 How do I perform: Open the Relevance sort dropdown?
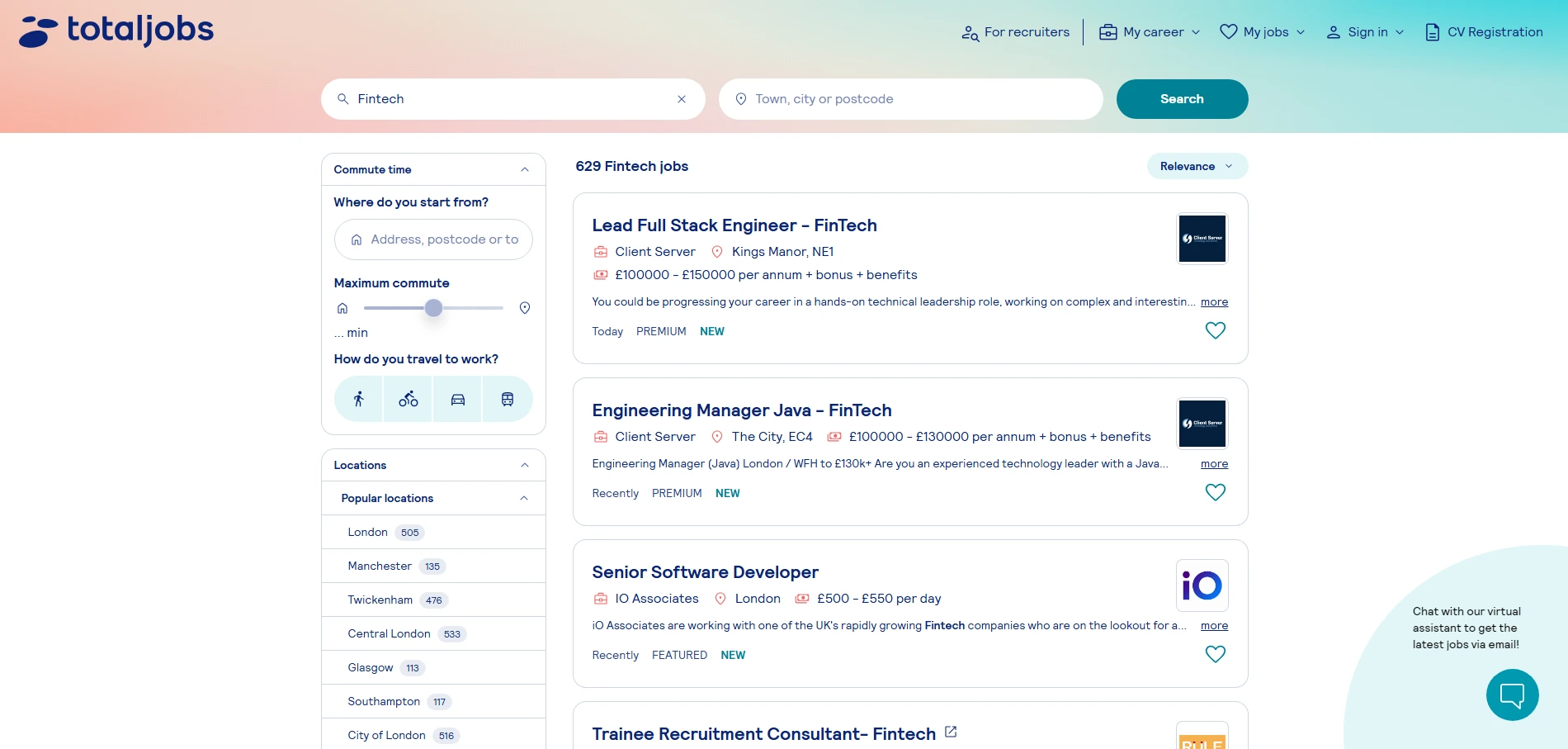point(1197,166)
